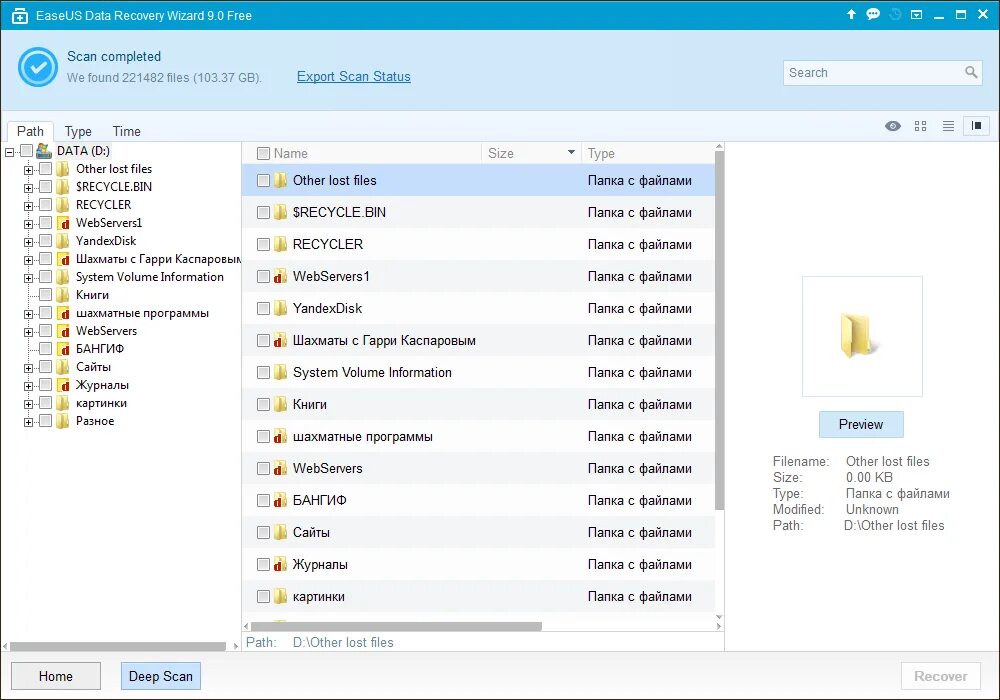This screenshot has width=1000, height=700.
Task: Check the Книги row in file list
Action: (x=263, y=404)
